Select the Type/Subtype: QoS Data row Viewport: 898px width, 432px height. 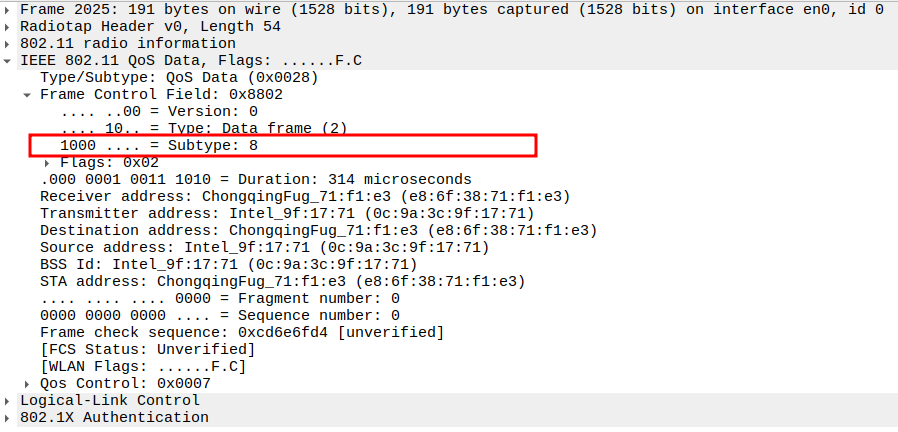179,77
